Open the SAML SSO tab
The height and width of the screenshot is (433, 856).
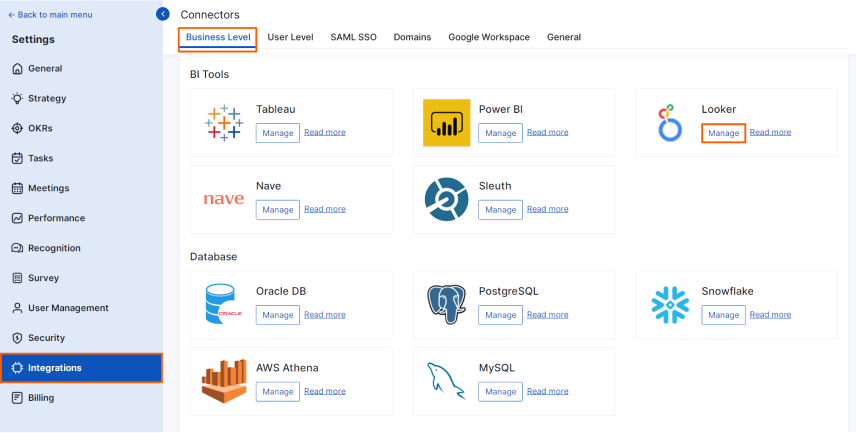353,37
